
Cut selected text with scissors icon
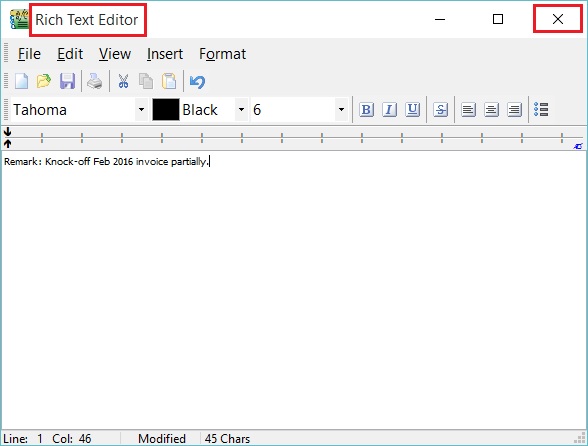[x=123, y=81]
